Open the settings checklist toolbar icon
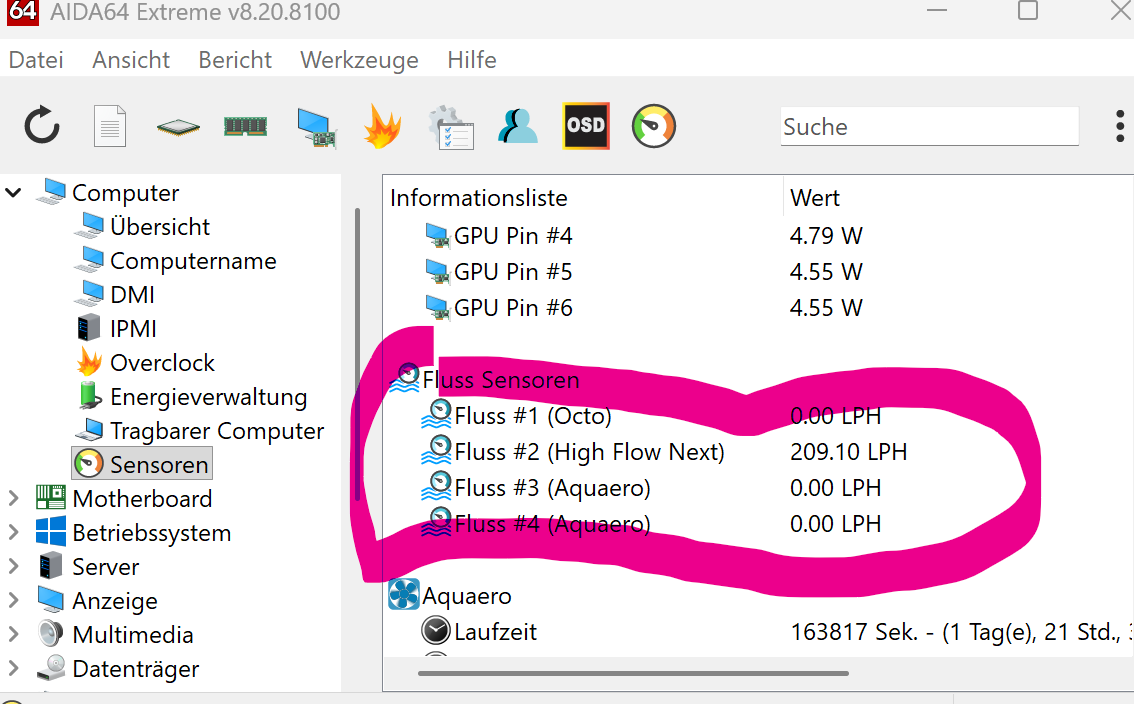 450,127
